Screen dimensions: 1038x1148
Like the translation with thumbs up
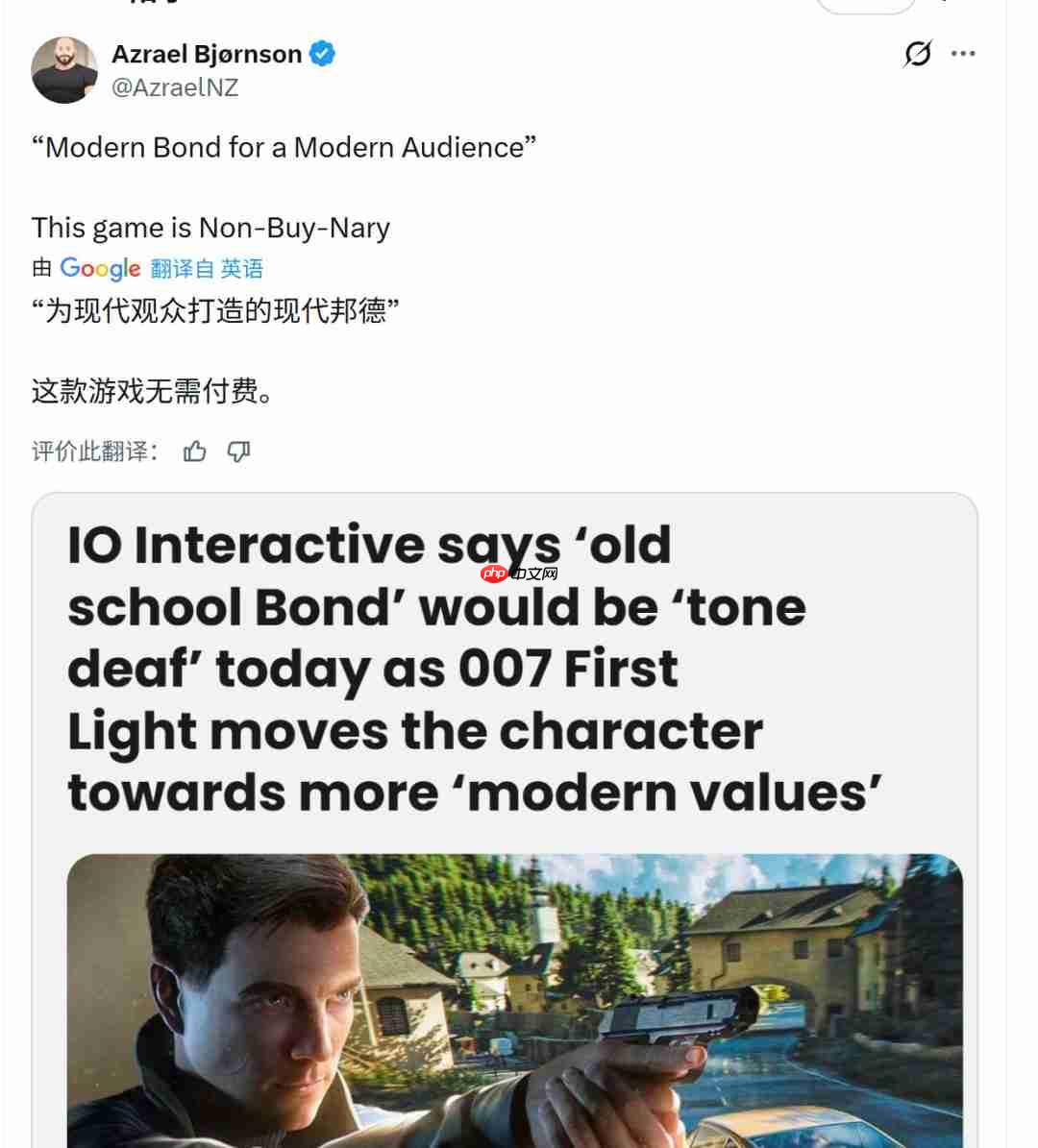(x=194, y=451)
